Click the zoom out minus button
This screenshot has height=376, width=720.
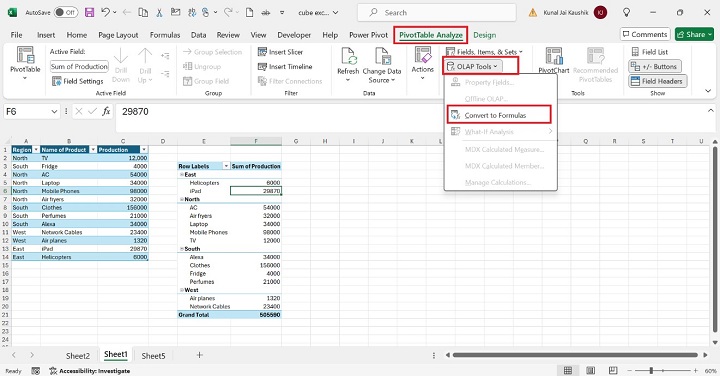click(630, 370)
